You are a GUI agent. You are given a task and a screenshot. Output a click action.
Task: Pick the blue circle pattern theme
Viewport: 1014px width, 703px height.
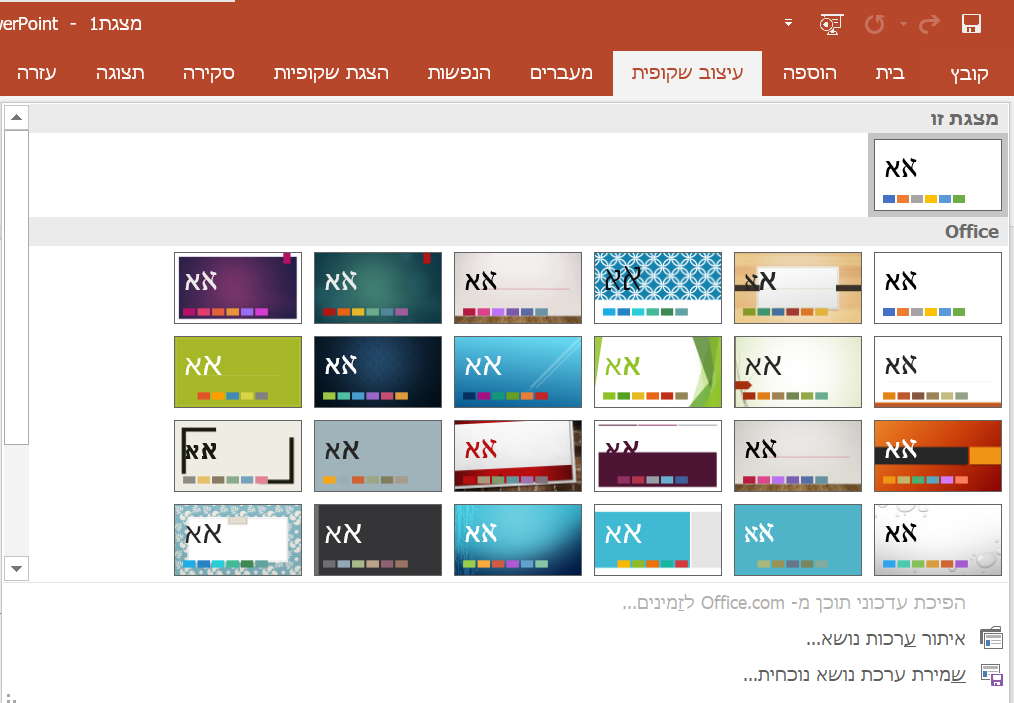tap(658, 288)
